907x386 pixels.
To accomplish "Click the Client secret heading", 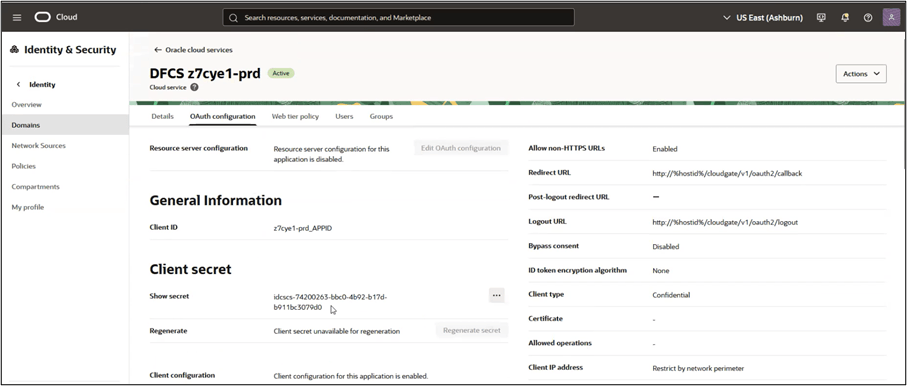I will [190, 269].
